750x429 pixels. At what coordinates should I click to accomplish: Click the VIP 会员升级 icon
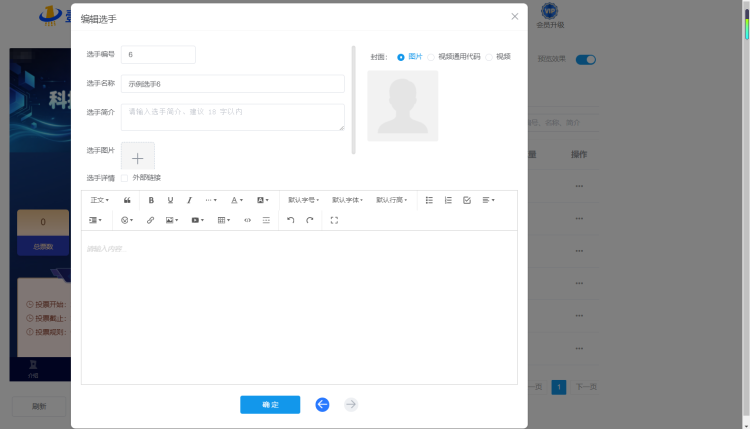point(550,15)
